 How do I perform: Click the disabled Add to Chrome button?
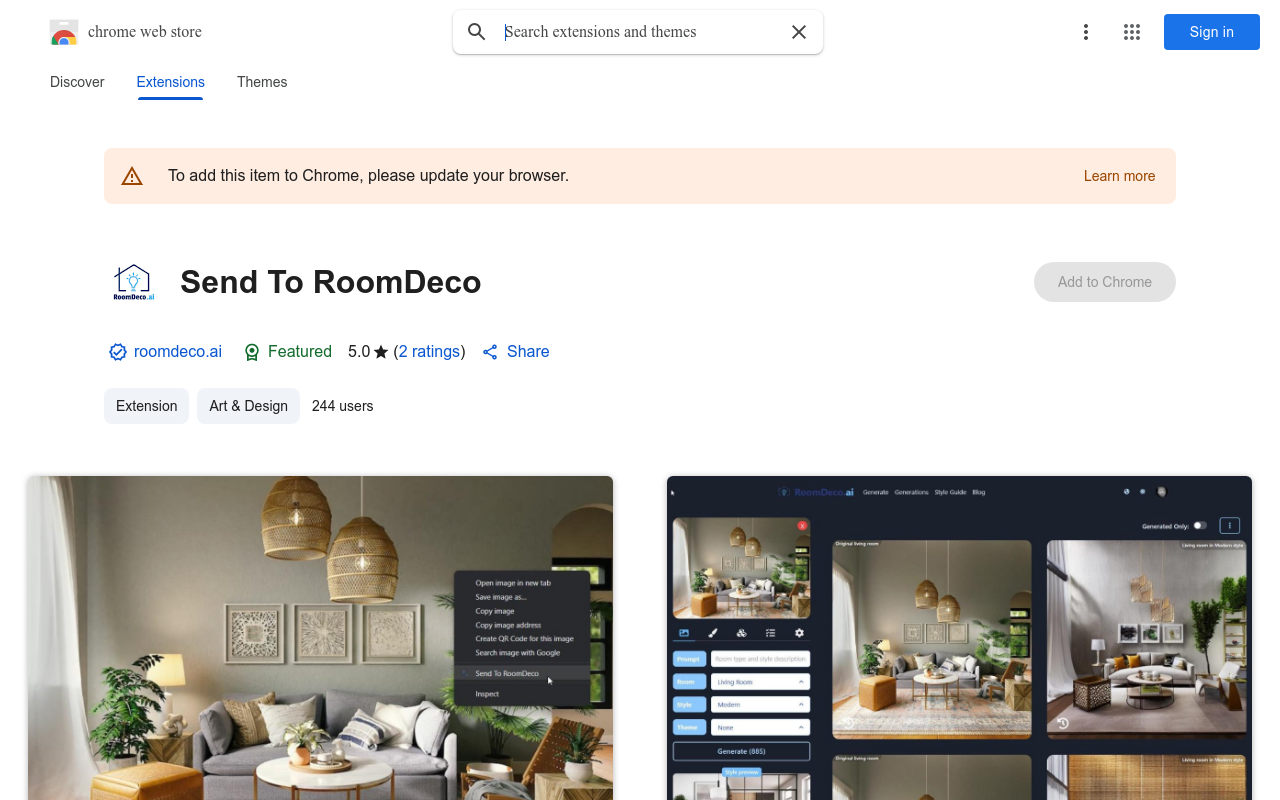pos(1105,282)
